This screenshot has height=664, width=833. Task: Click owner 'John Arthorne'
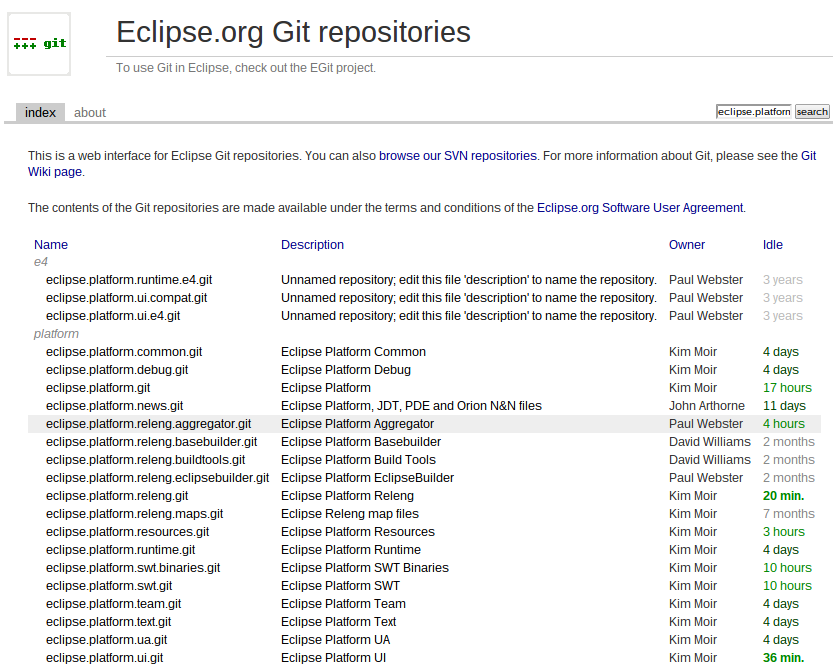(x=707, y=406)
